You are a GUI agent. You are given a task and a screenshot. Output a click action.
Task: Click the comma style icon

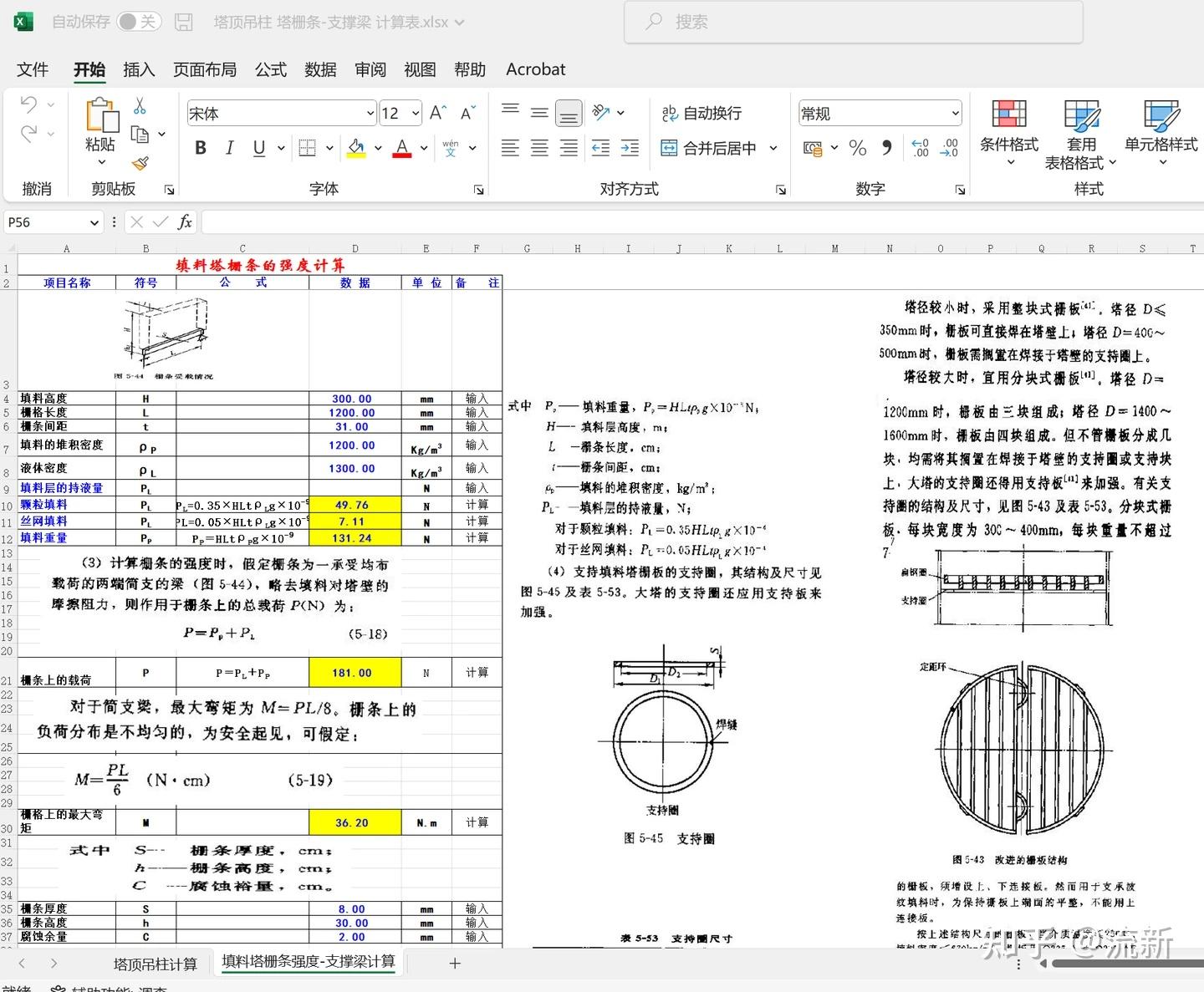[x=886, y=148]
